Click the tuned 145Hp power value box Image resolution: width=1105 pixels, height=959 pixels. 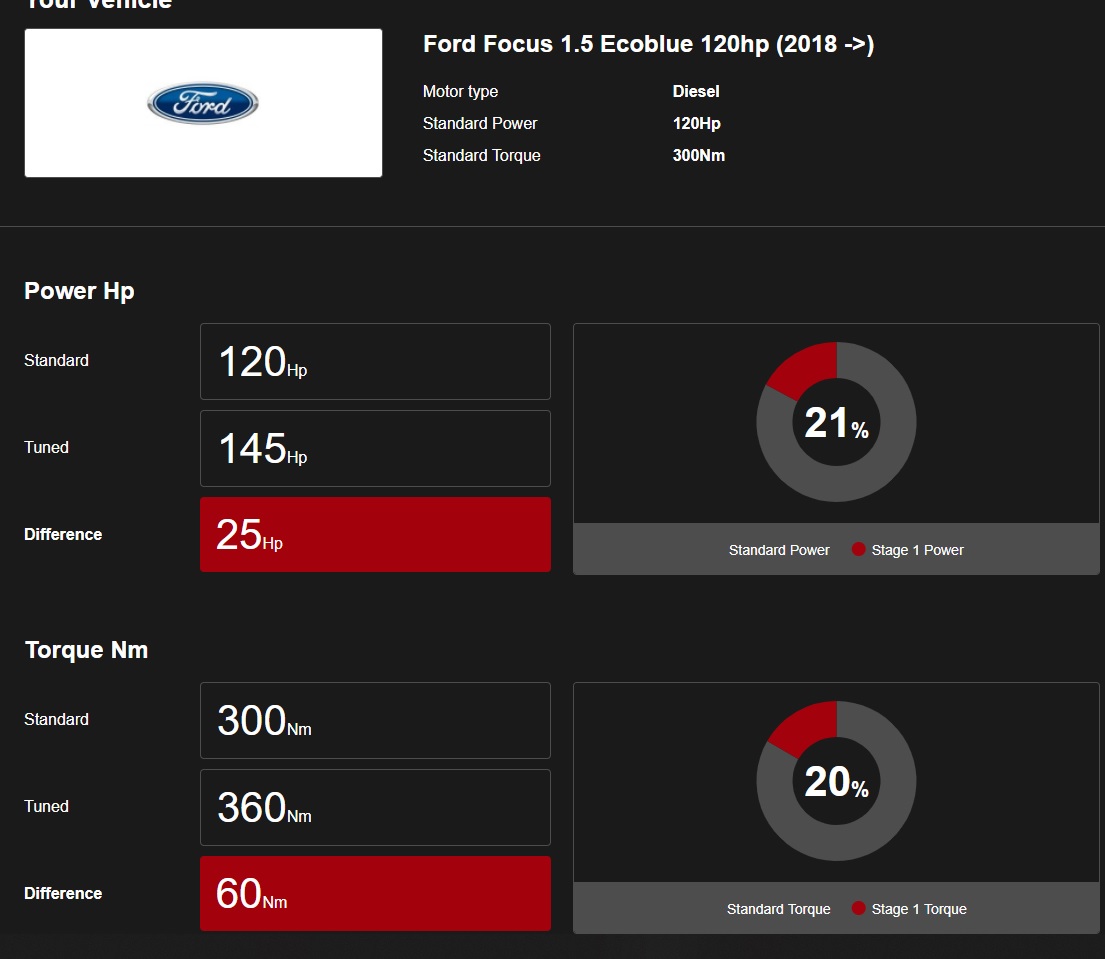pos(375,448)
